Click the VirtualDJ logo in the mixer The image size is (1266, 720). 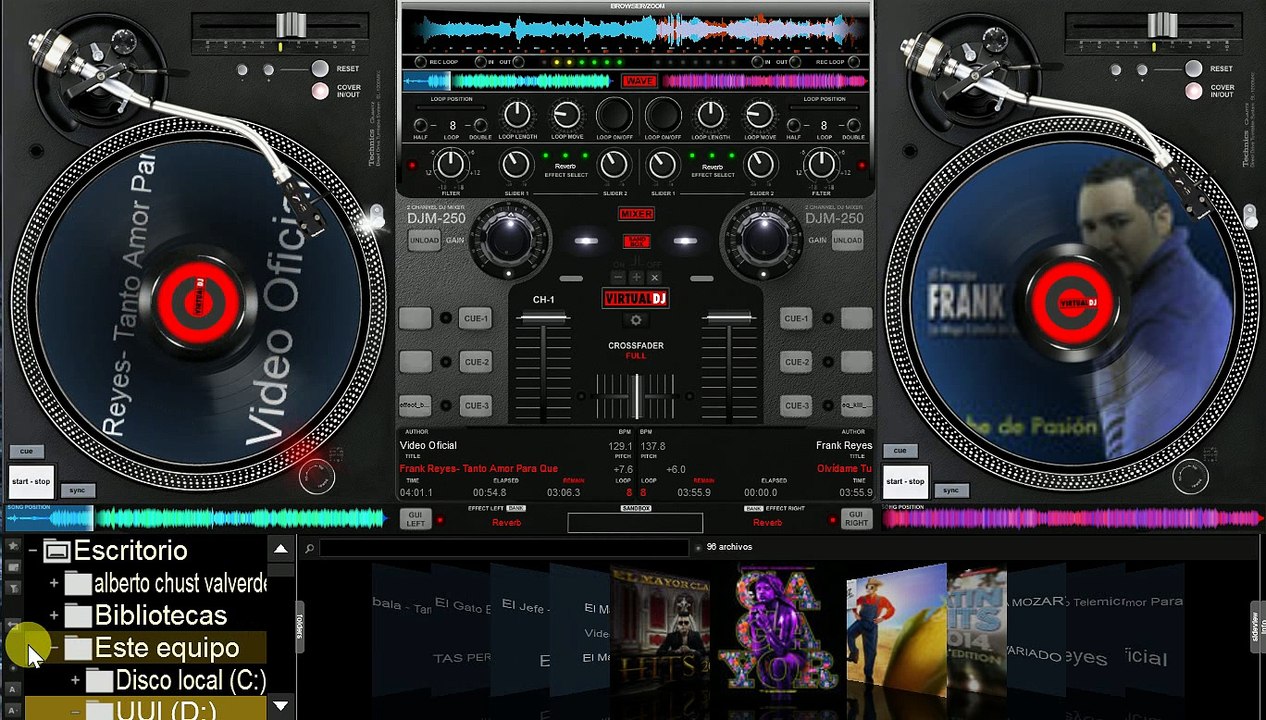tap(635, 299)
